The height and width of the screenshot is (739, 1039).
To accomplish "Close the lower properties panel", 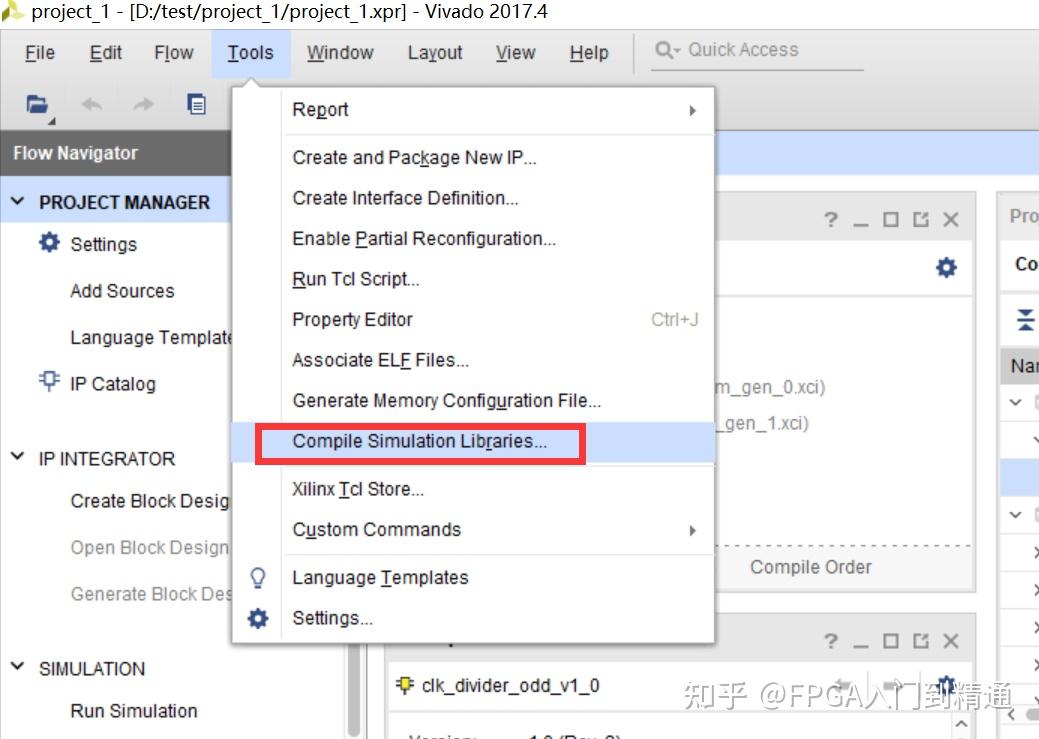I will (x=951, y=641).
